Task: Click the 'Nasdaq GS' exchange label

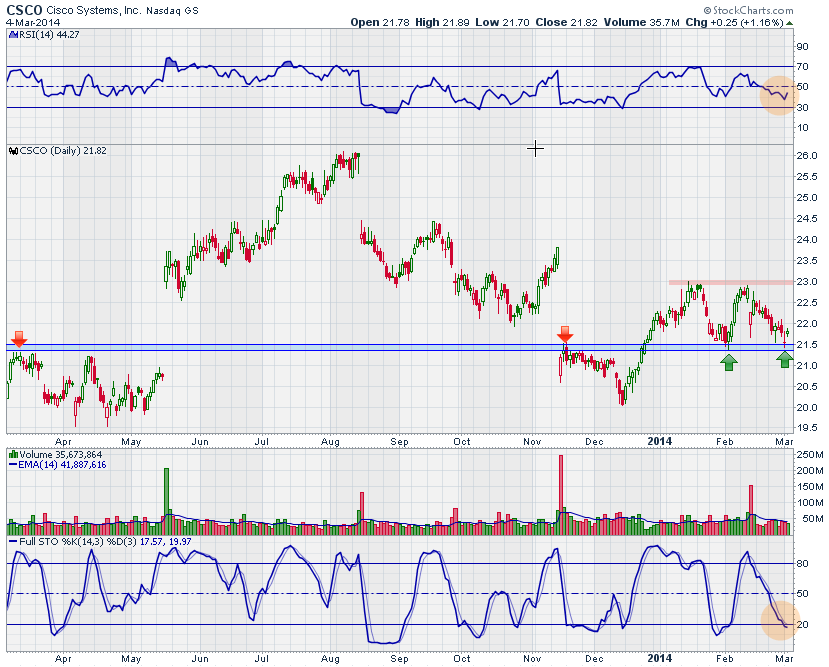Action: click(172, 11)
